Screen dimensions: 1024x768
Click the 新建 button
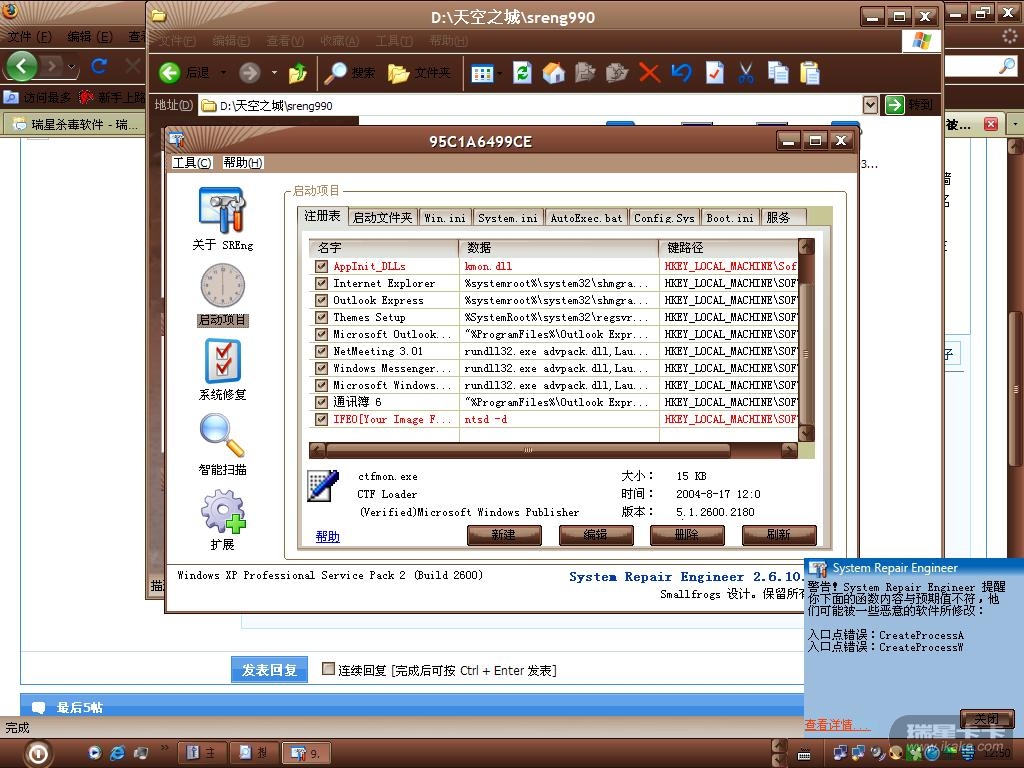(x=504, y=535)
